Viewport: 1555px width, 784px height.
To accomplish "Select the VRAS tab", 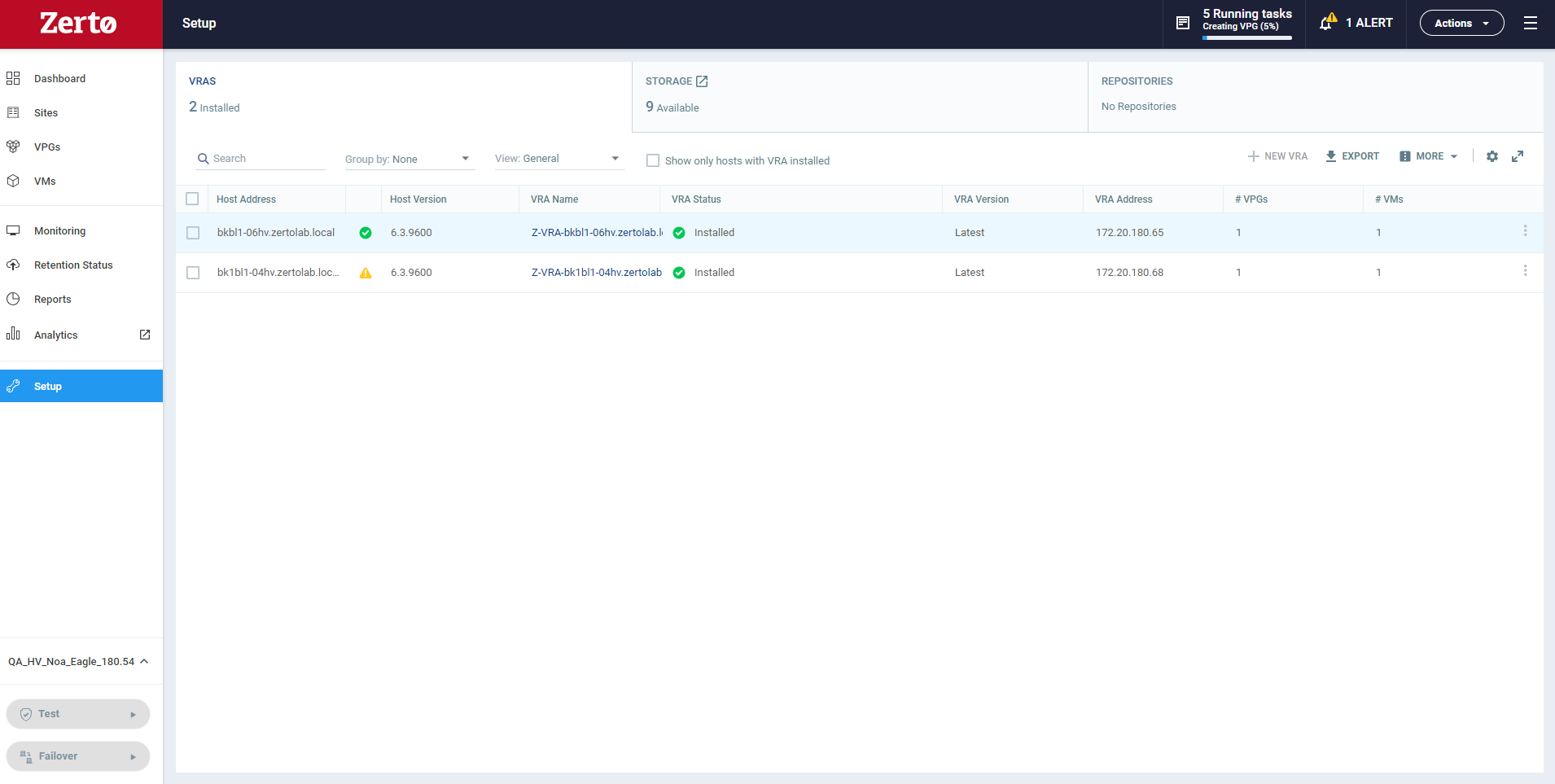I will (404, 97).
